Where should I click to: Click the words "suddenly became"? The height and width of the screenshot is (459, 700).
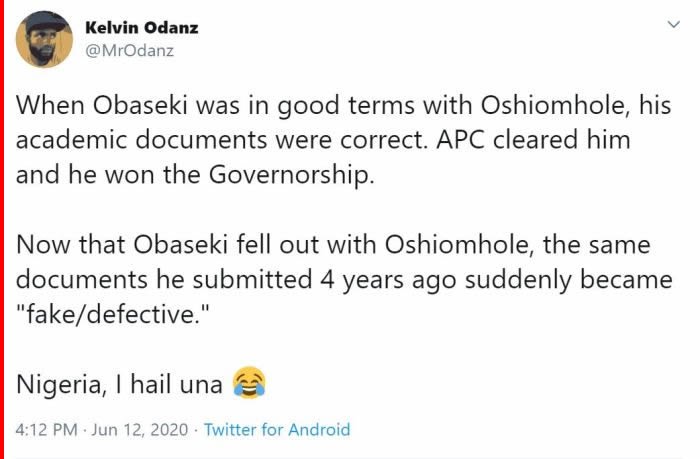tap(568, 280)
